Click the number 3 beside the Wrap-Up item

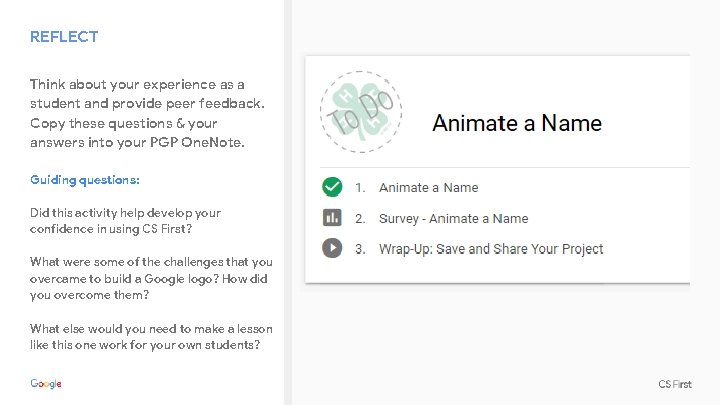point(358,249)
